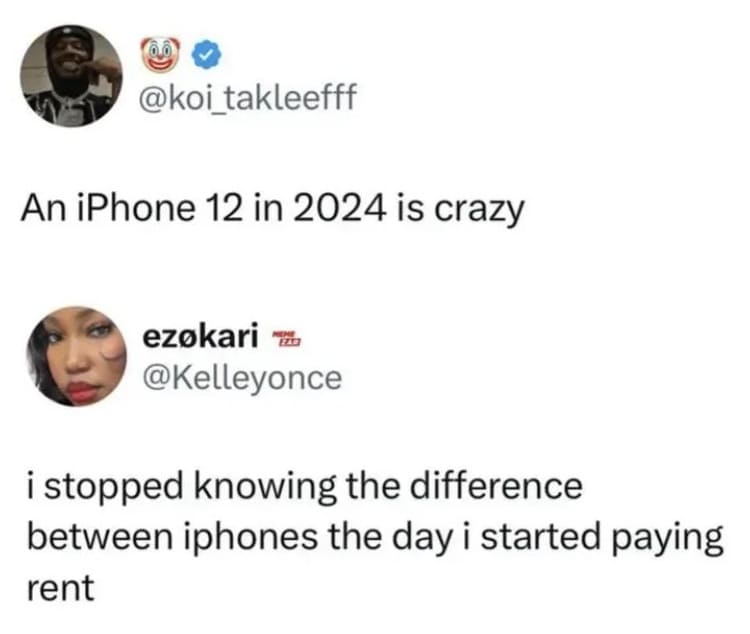Click the word 'iphones' in the reply
The image size is (750, 634).
click(x=249, y=538)
